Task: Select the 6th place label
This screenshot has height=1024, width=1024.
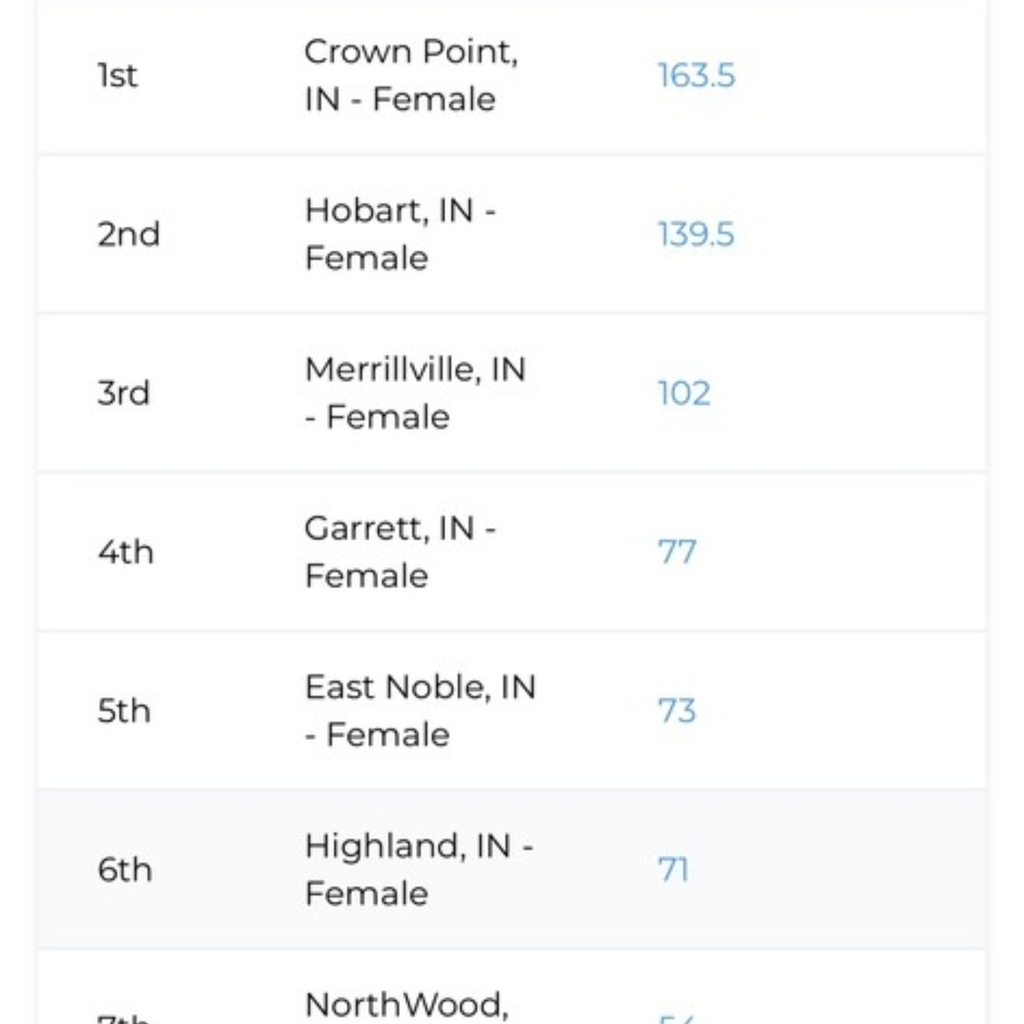Action: point(125,870)
